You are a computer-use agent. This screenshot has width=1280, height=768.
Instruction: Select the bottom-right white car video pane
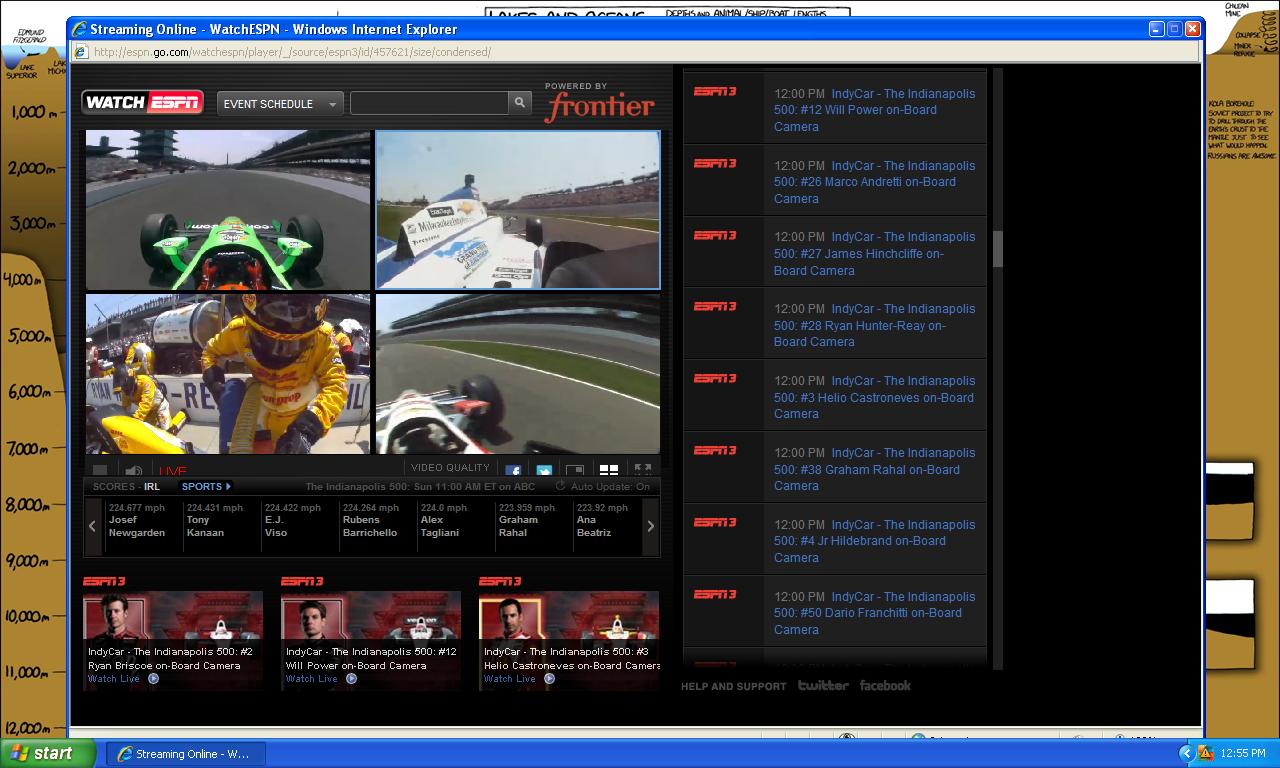click(x=518, y=374)
